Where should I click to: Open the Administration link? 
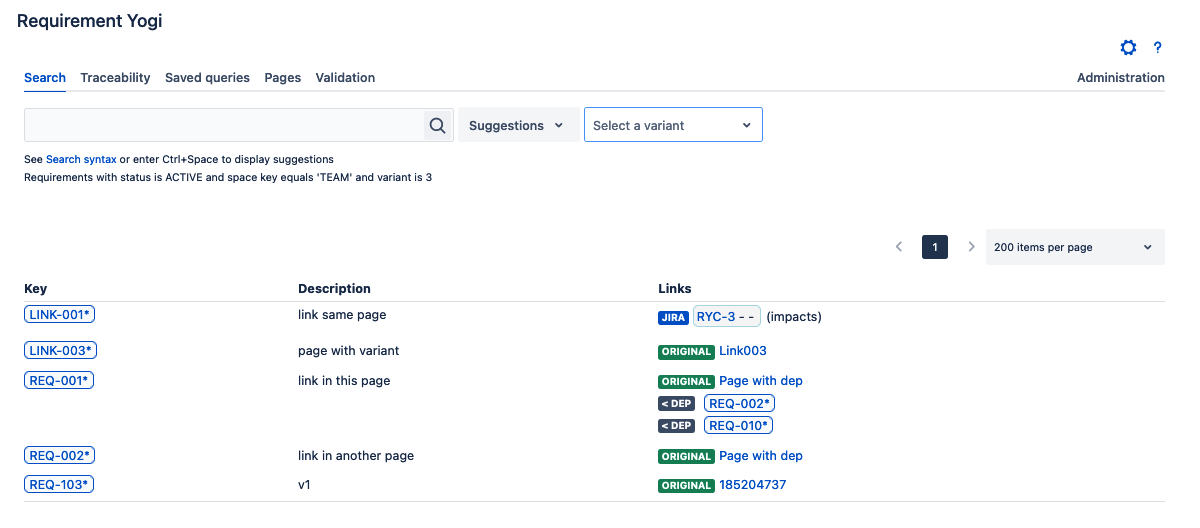pos(1120,78)
